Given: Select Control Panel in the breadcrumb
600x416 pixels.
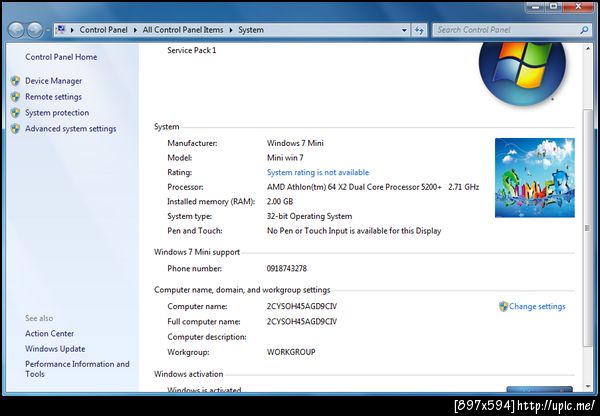Looking at the screenshot, I should (x=103, y=30).
